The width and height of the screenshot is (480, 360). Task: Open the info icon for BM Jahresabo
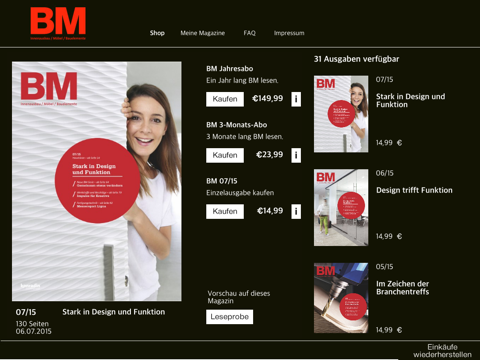tap(296, 99)
